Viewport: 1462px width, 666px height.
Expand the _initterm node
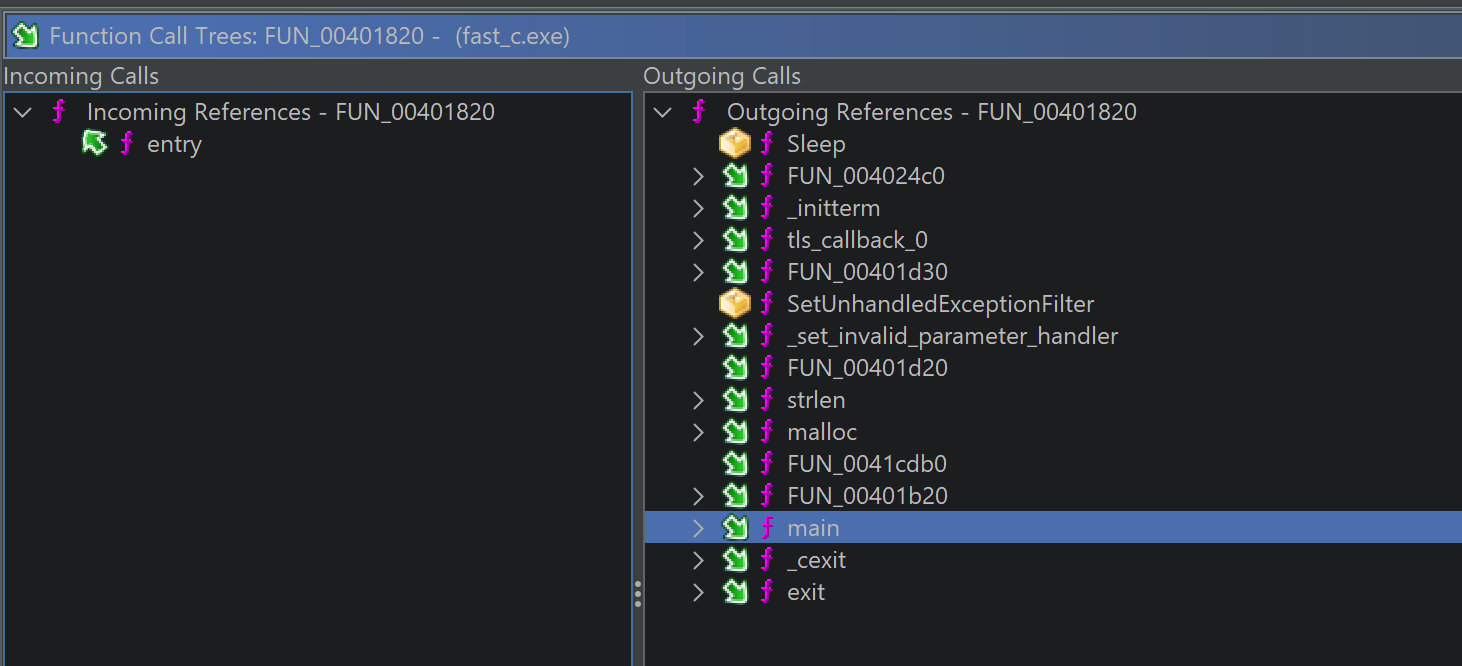pyautogui.click(x=699, y=209)
